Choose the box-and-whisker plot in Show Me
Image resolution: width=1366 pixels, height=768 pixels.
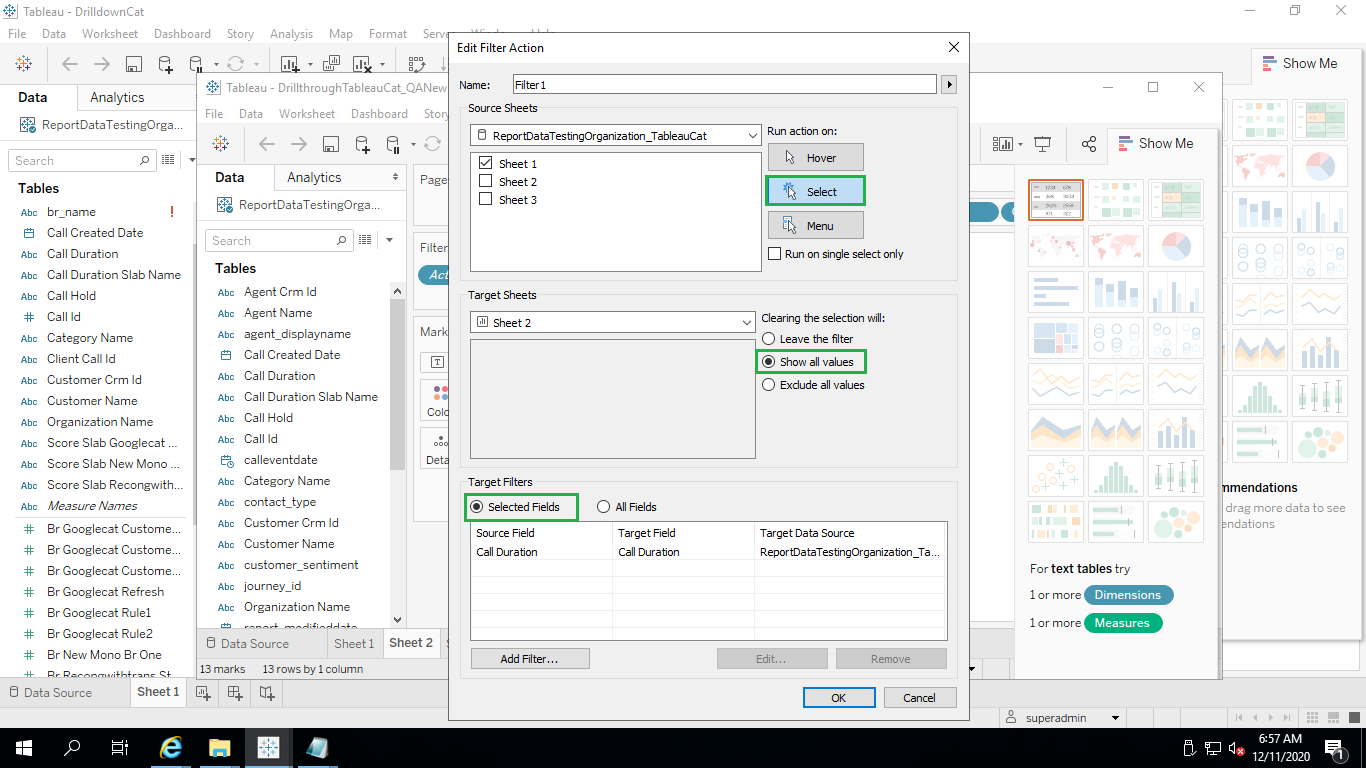click(1176, 477)
